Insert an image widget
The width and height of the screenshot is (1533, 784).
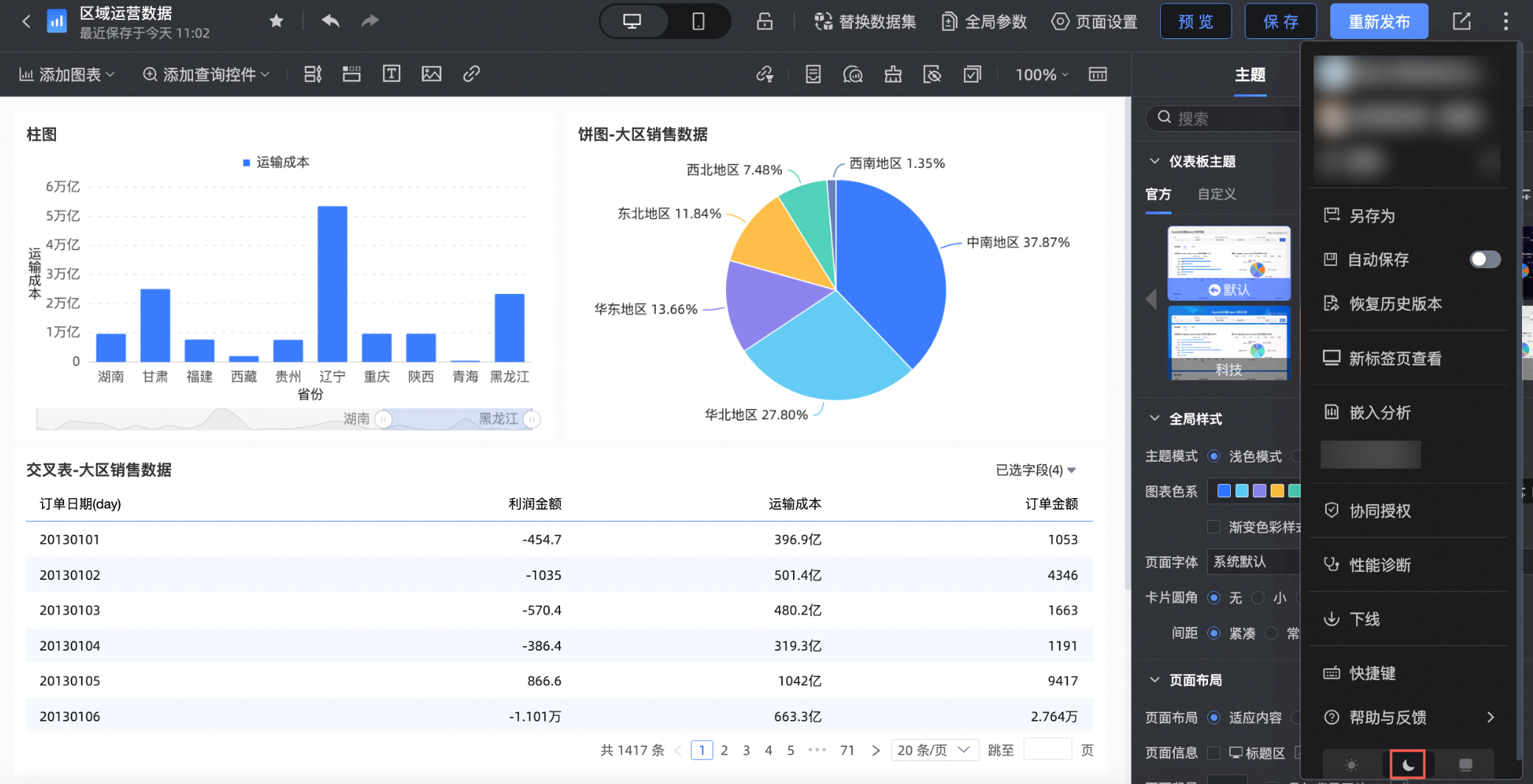coord(431,74)
